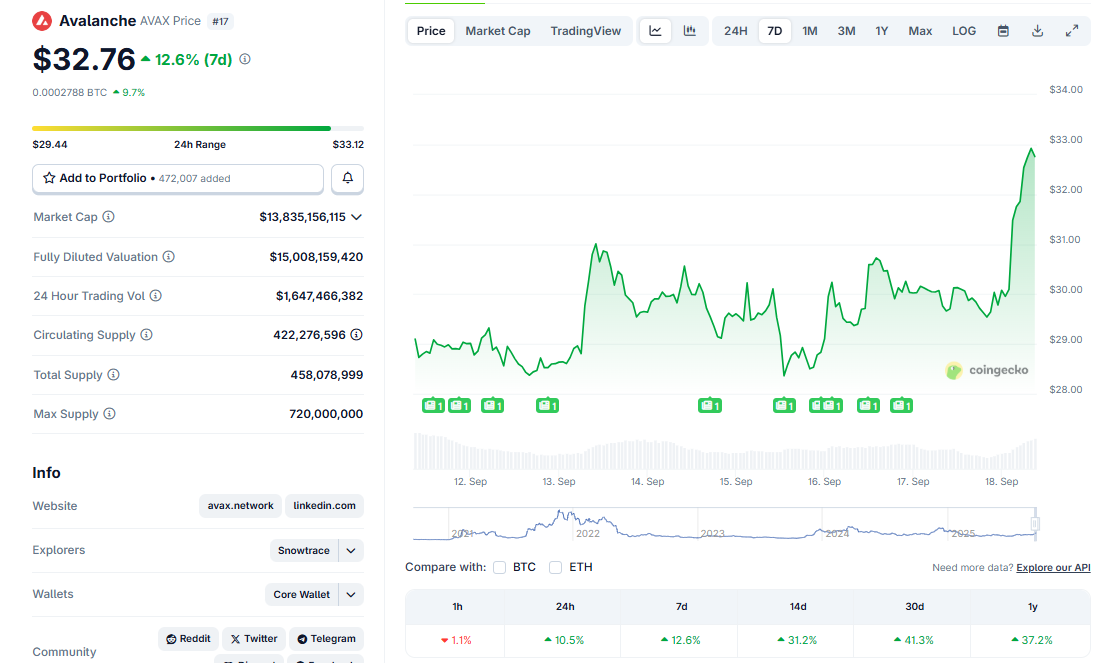Image resolution: width=1115 pixels, height=663 pixels.
Task: Click the 24 Hour Trading Vol info icon
Action: coord(156,296)
